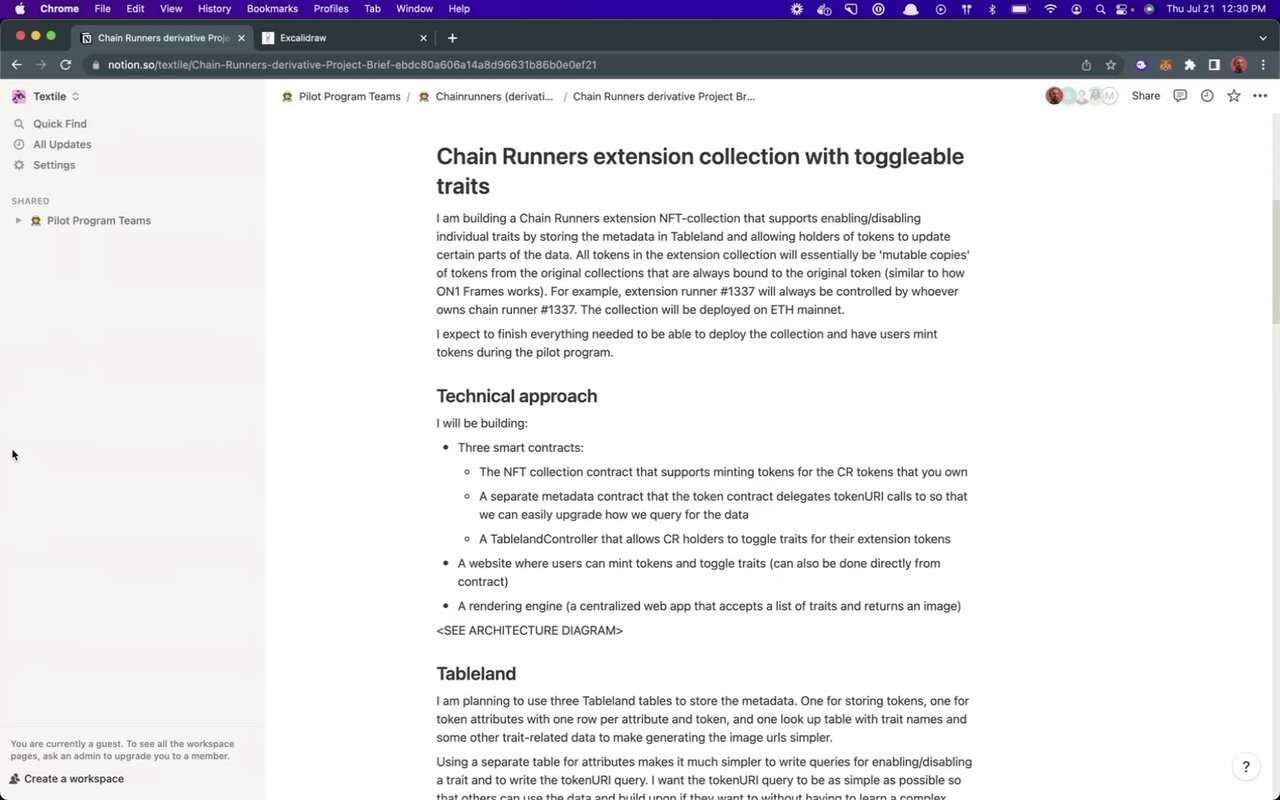Click the <SEE ARCHITECTURE DIAGRAM> text
Screen dimensions: 1280x800
click(x=529, y=631)
